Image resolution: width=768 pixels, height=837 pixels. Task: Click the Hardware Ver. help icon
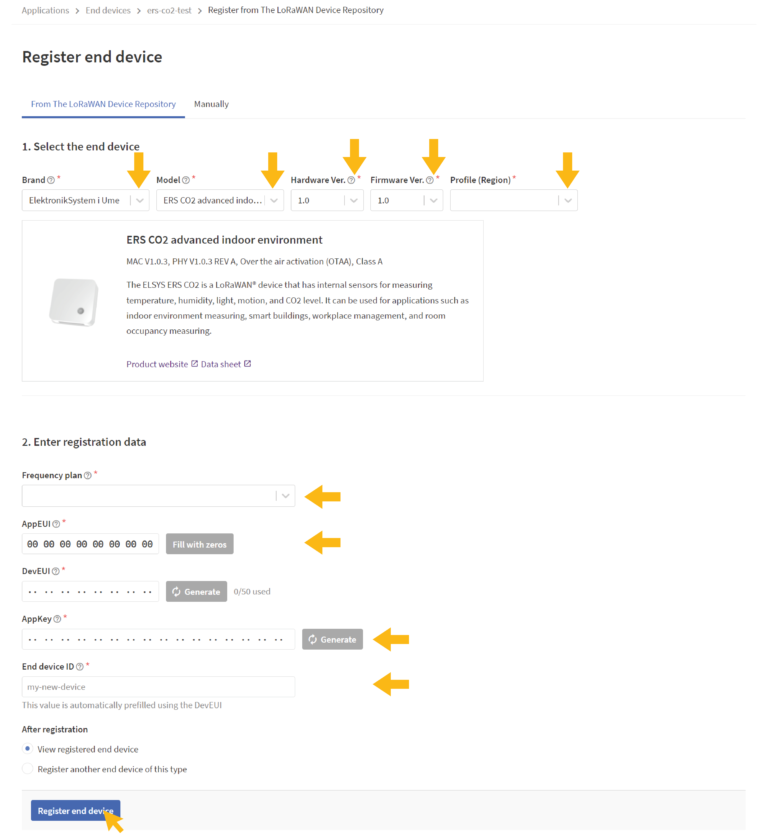click(351, 180)
